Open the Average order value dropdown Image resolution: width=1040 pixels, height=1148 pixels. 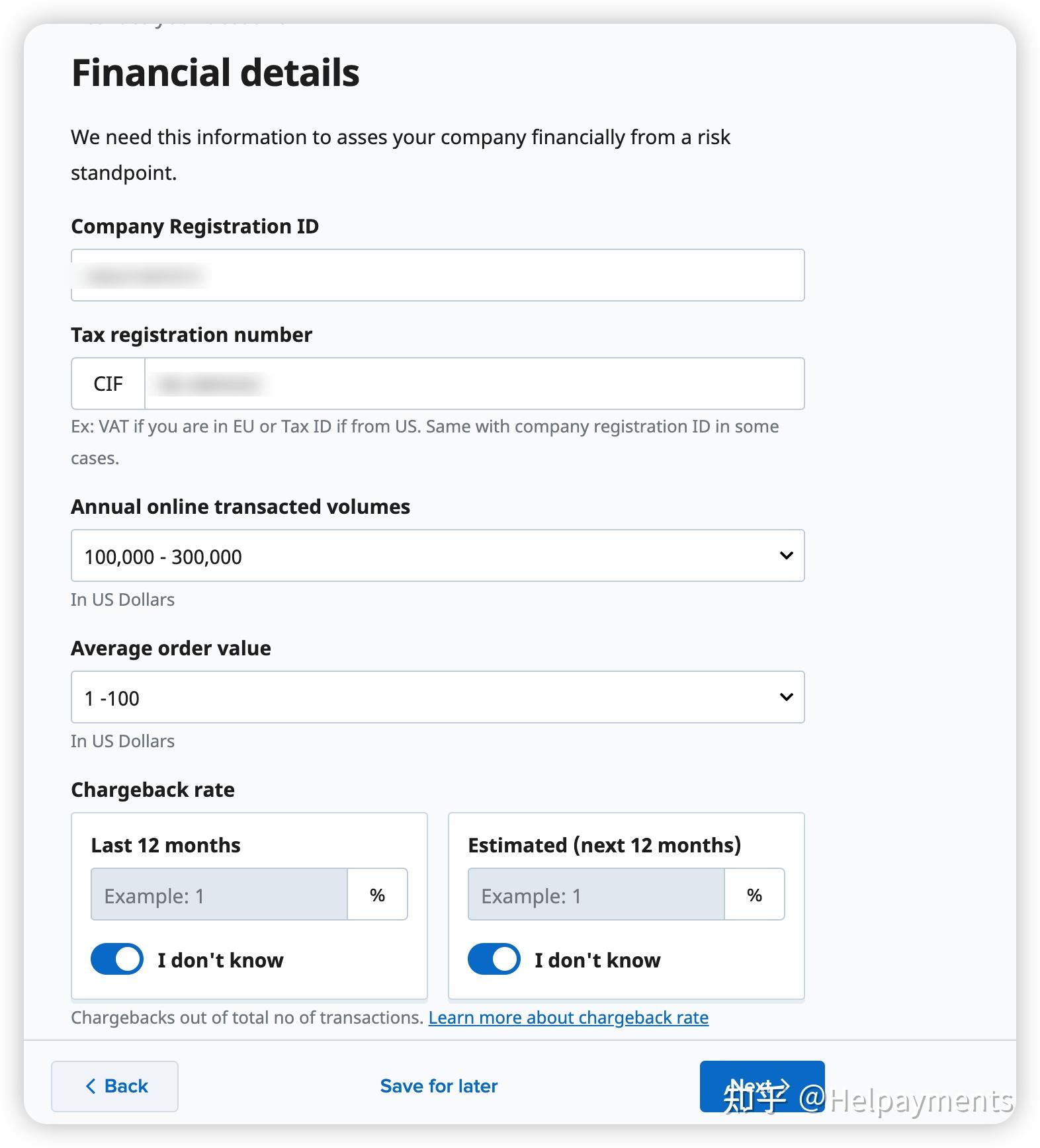click(x=437, y=697)
